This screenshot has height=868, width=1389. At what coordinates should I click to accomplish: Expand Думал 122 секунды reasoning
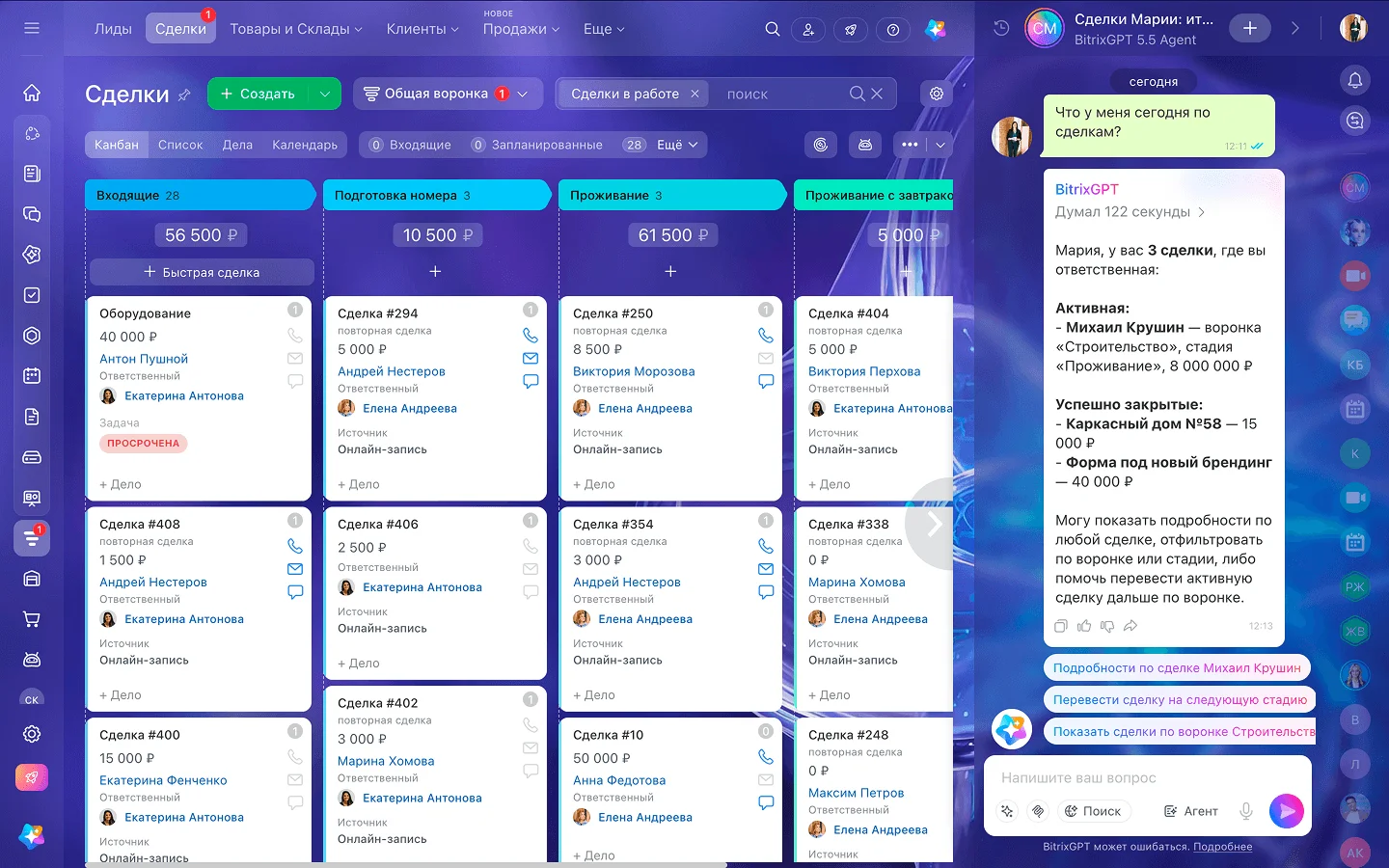point(1130,212)
